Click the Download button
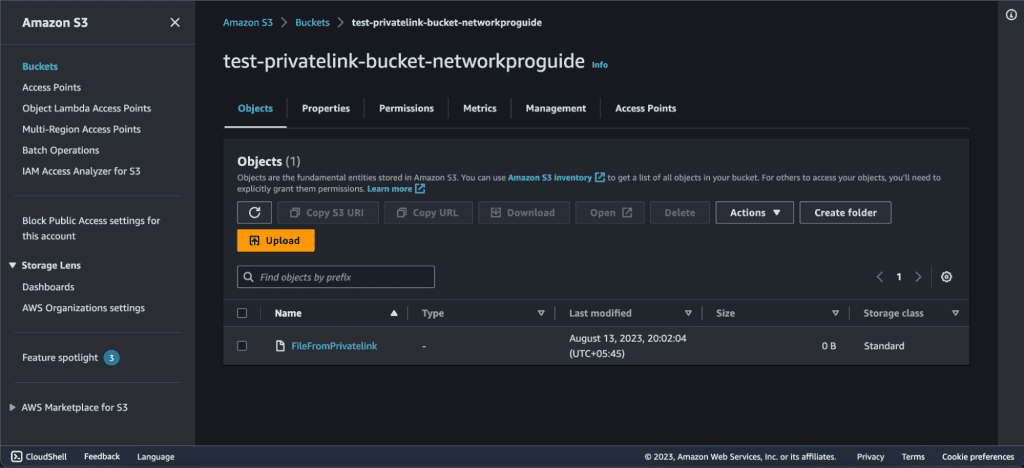1024x468 pixels. point(524,213)
